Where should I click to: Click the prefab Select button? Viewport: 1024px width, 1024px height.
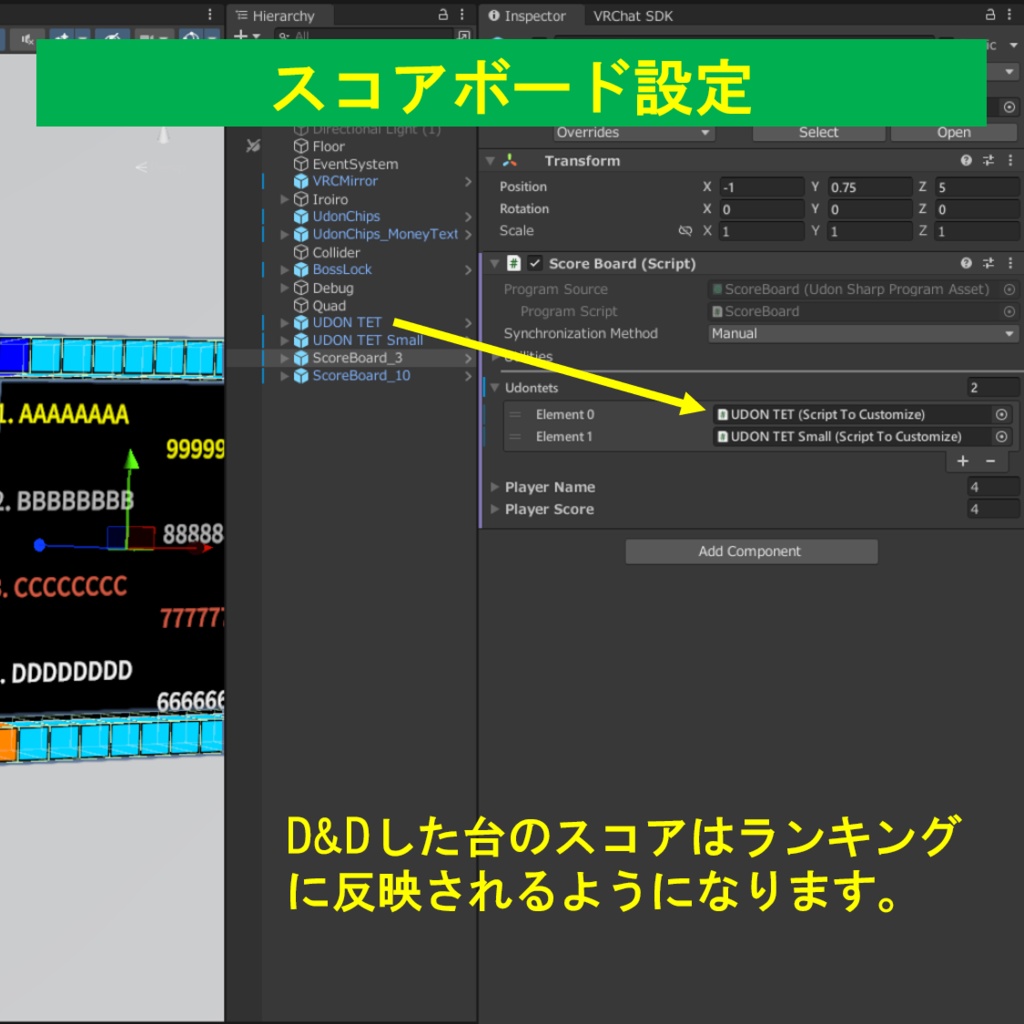tap(818, 132)
